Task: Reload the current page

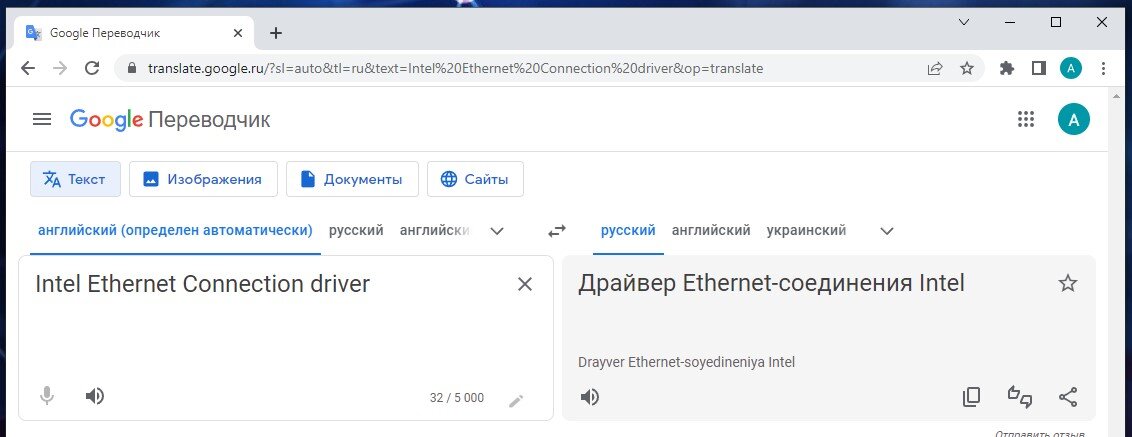Action: click(92, 68)
